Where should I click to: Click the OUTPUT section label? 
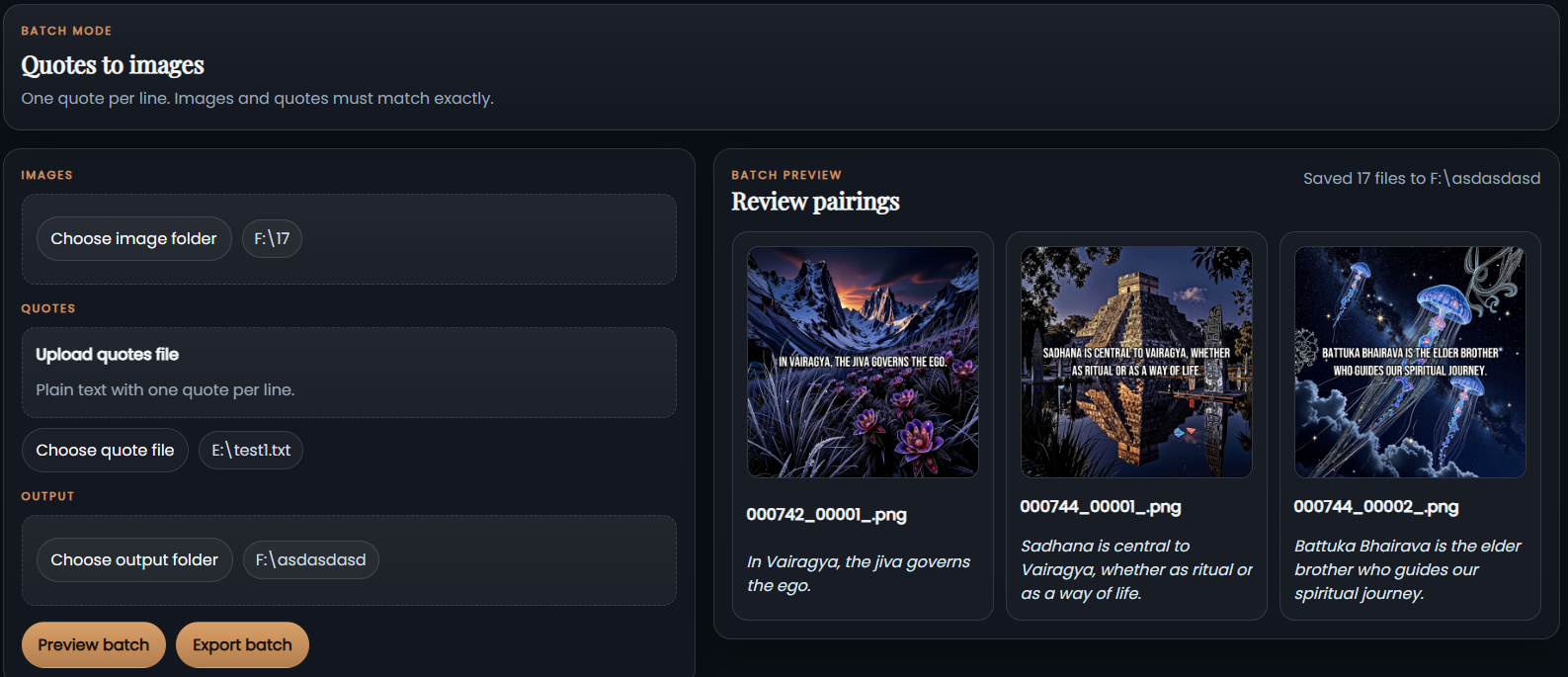pyautogui.click(x=47, y=496)
